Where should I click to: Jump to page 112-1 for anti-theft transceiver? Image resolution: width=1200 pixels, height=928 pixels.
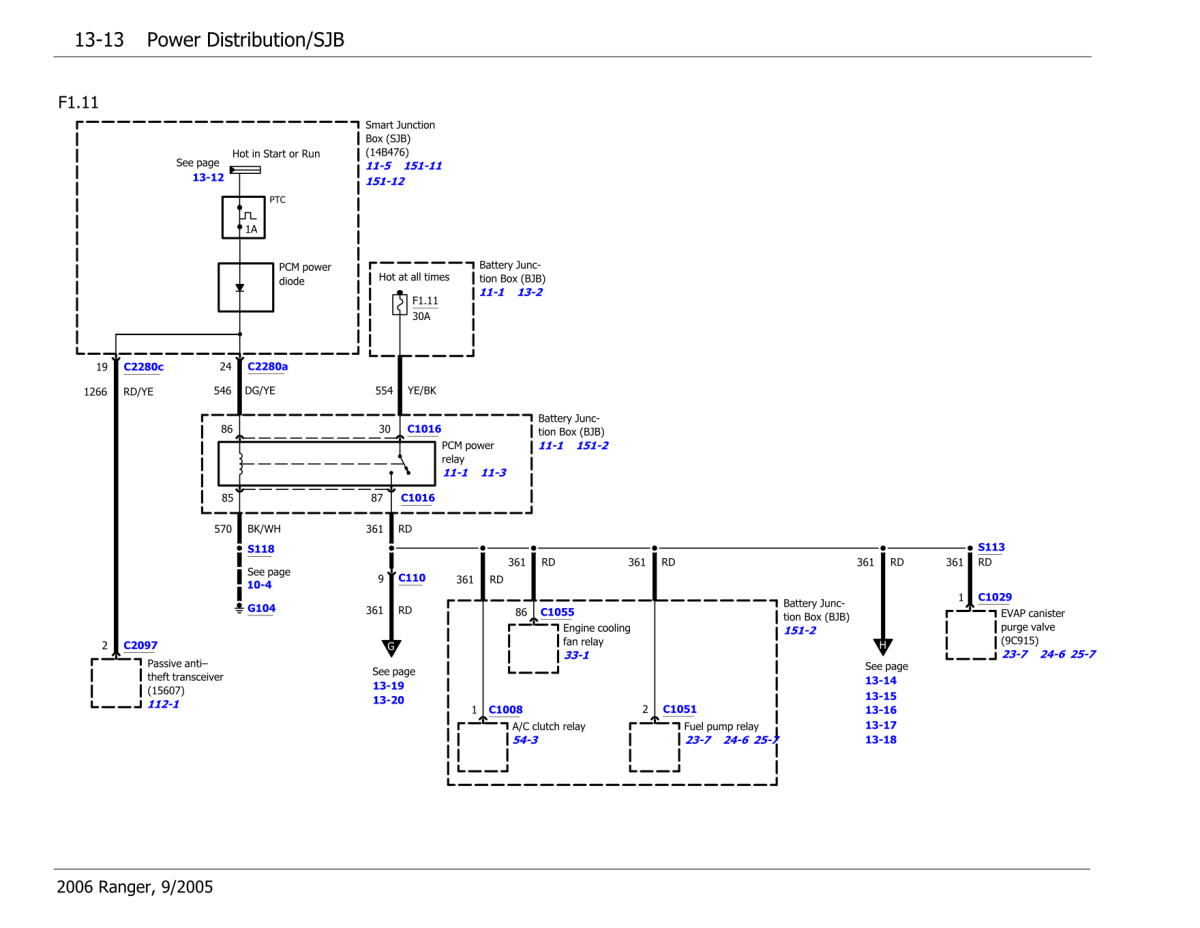163,704
